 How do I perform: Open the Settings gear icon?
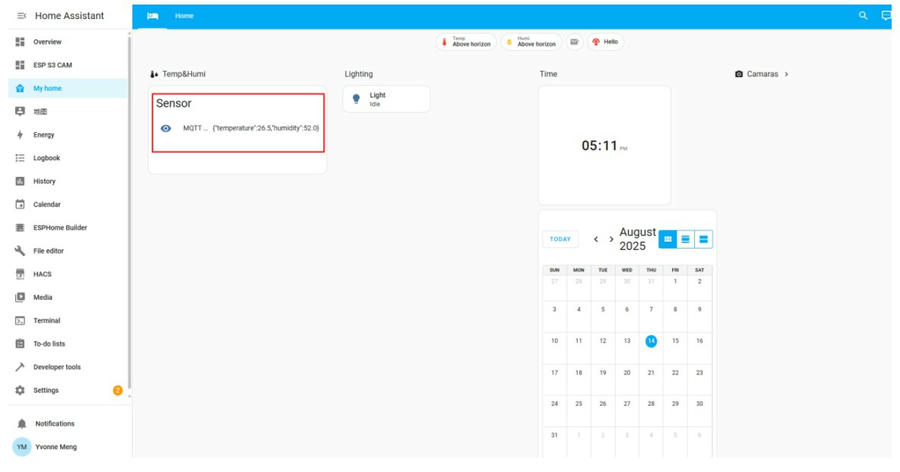20,390
